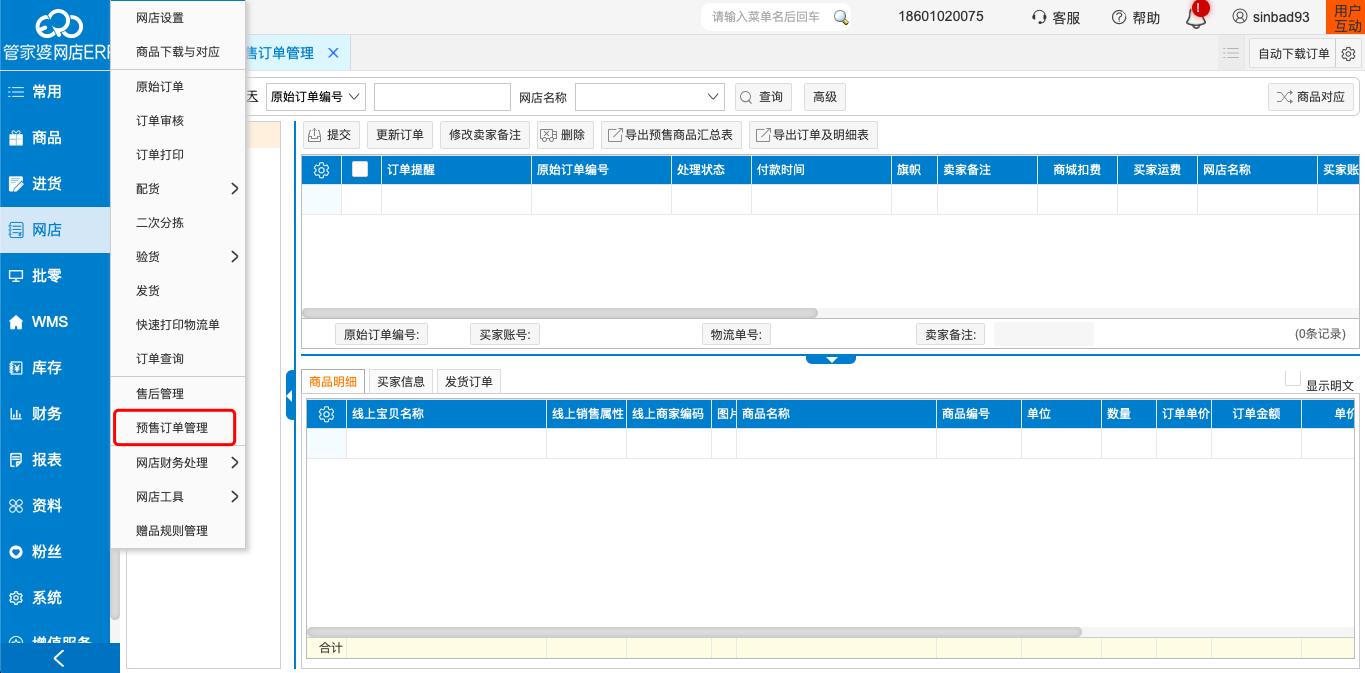Expand the 配货 submenu
1365x673 pixels.
click(x=178, y=189)
